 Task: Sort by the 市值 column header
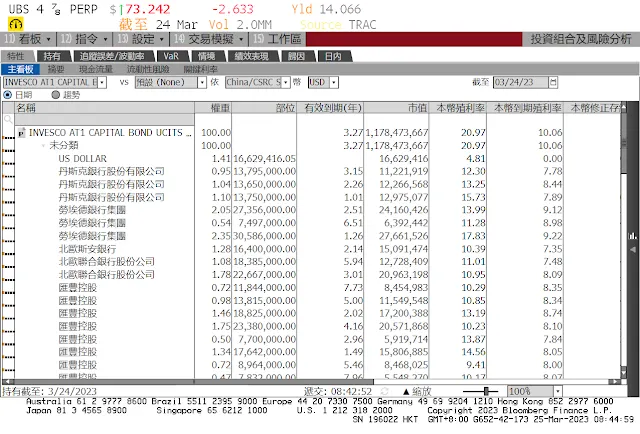pos(396,108)
